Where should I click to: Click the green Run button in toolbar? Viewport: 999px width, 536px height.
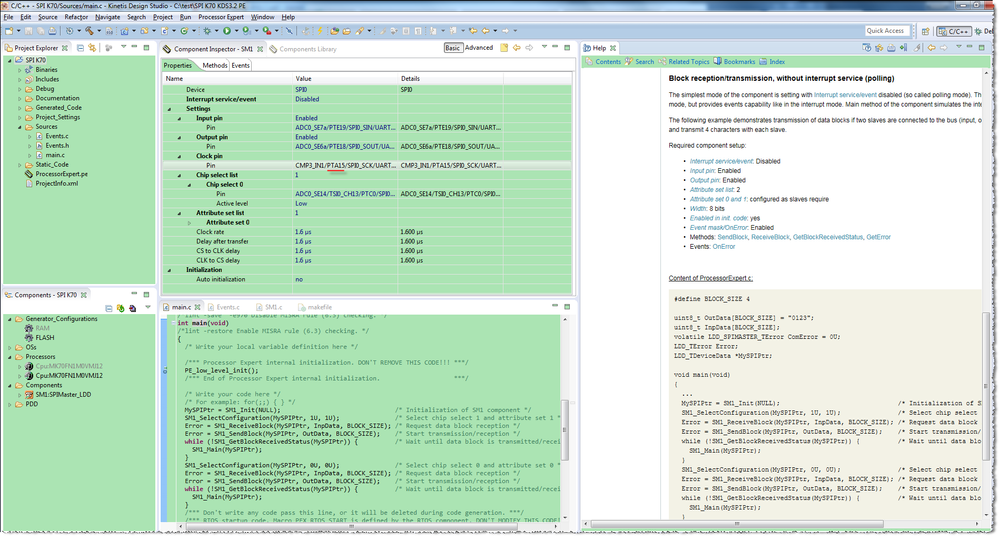click(x=228, y=31)
